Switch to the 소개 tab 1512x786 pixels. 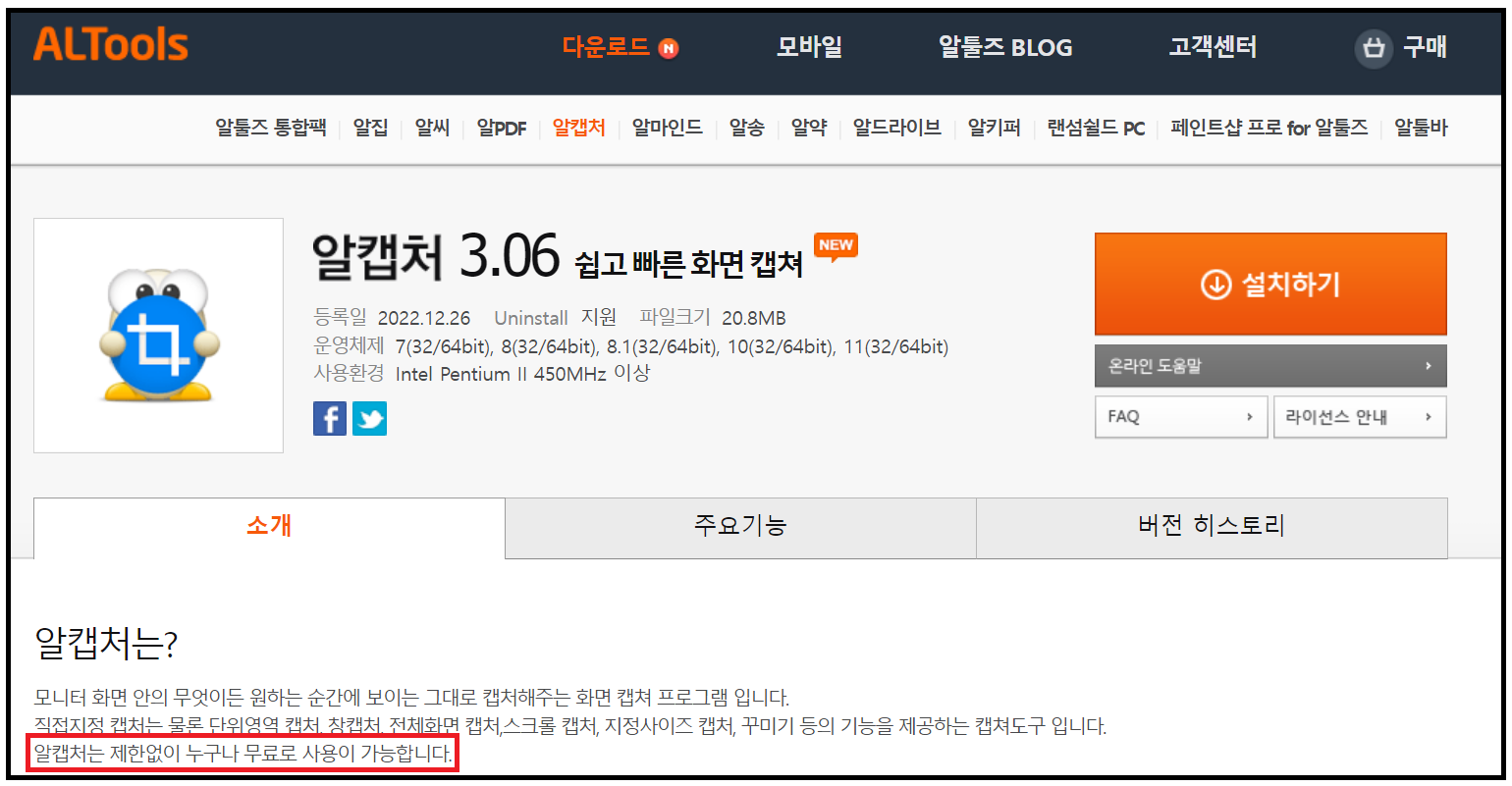tap(269, 527)
